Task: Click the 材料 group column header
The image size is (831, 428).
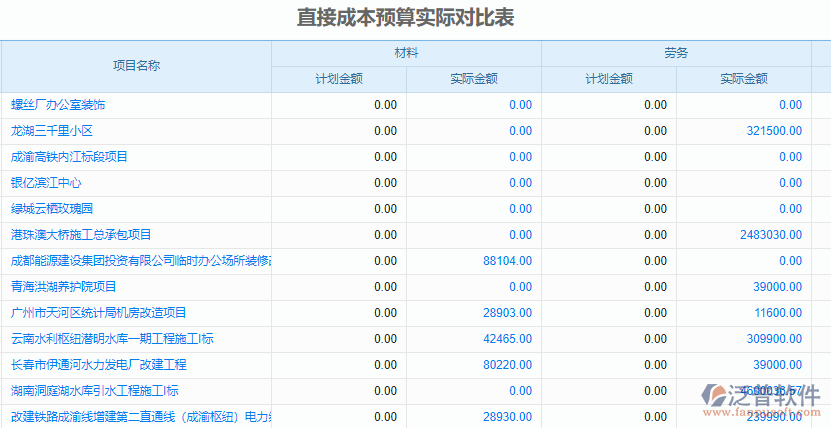Action: coord(406,53)
